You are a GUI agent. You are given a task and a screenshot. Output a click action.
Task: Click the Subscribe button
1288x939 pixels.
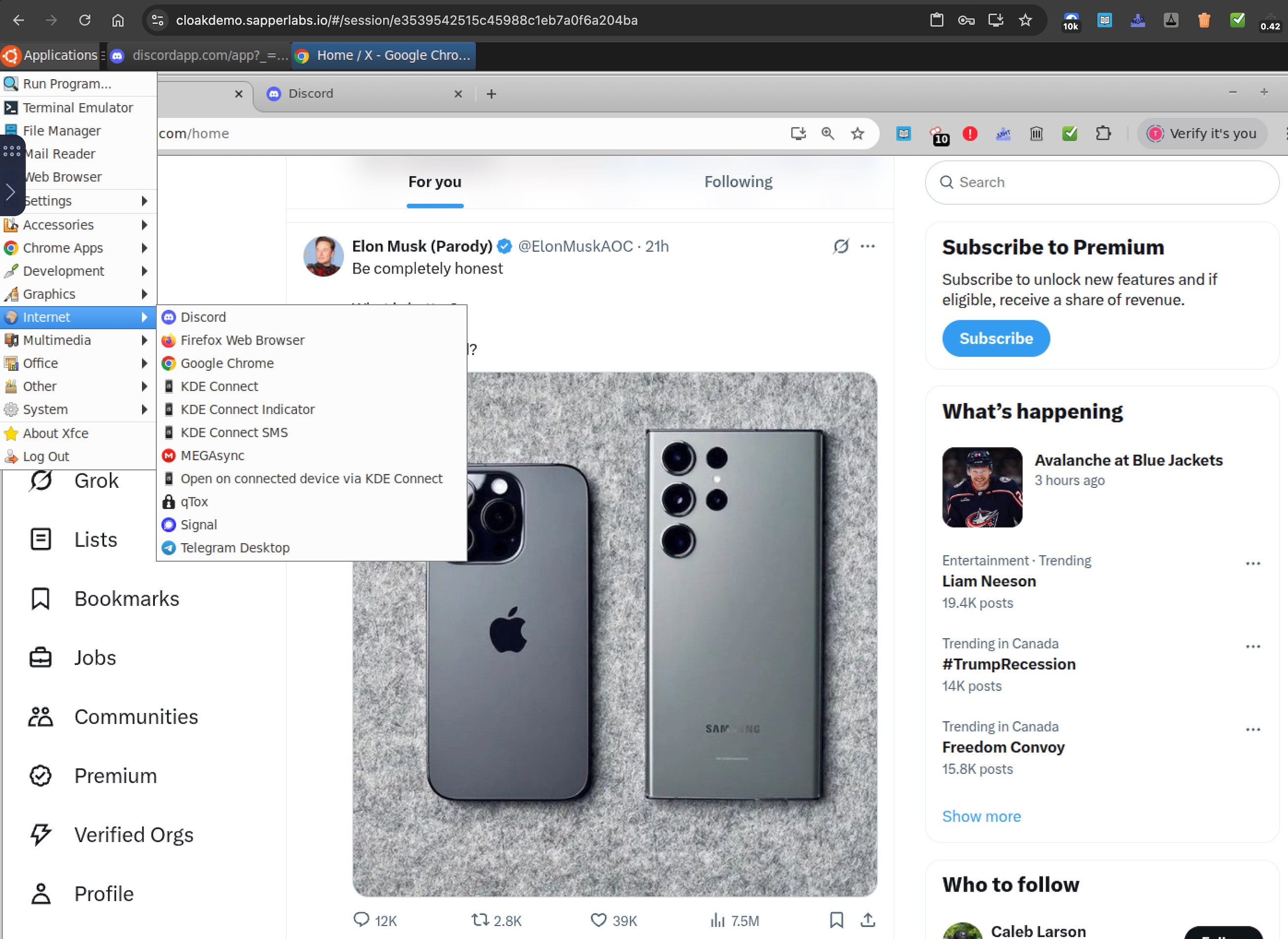coord(995,339)
